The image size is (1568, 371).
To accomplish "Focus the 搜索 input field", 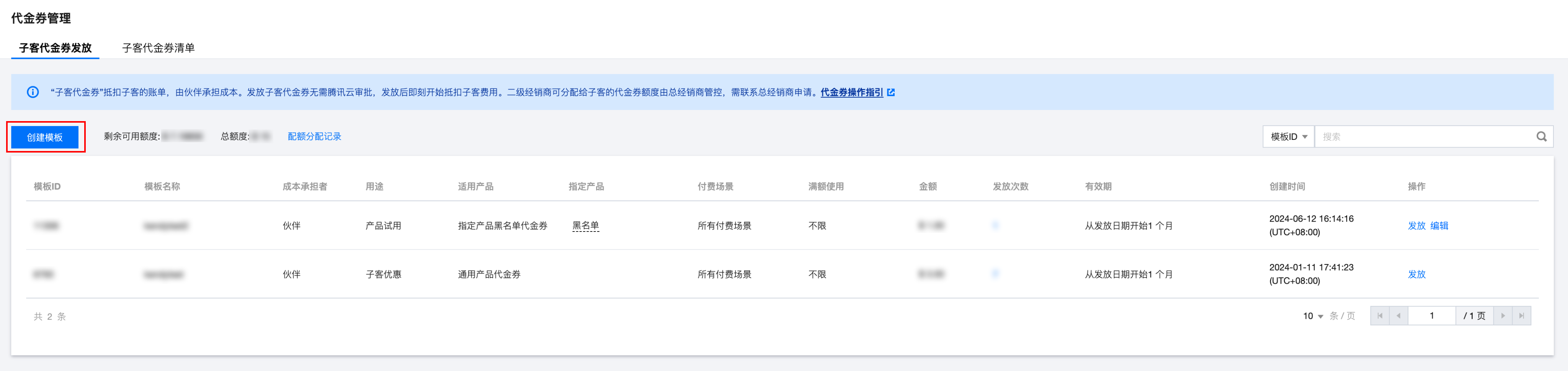I will point(1424,136).
